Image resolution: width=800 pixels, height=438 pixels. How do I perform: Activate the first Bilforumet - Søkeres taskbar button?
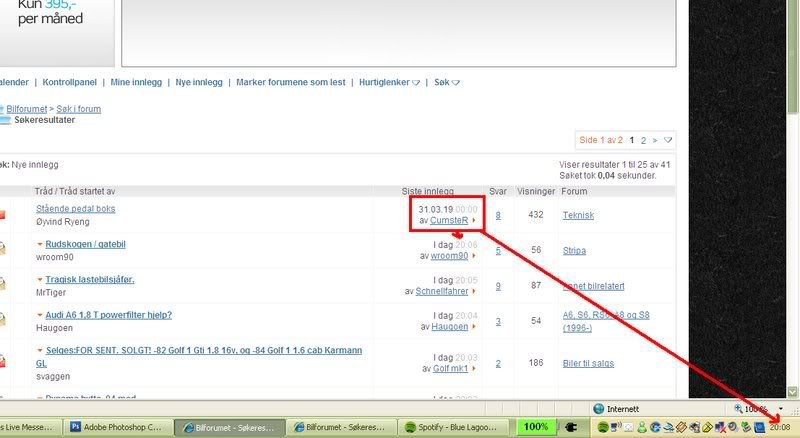[x=230, y=427]
